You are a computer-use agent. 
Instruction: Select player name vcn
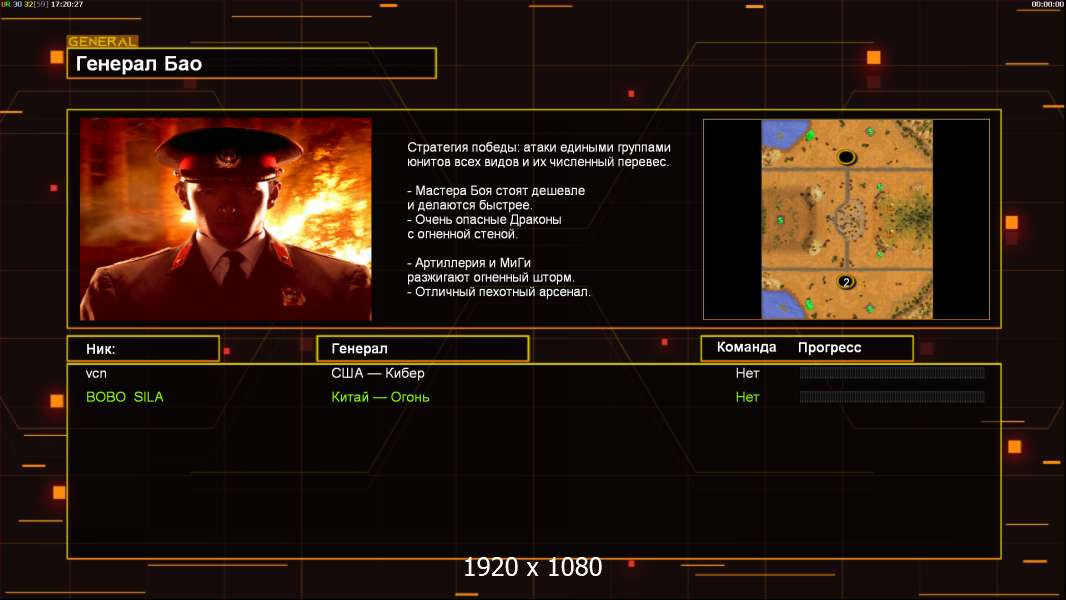96,373
